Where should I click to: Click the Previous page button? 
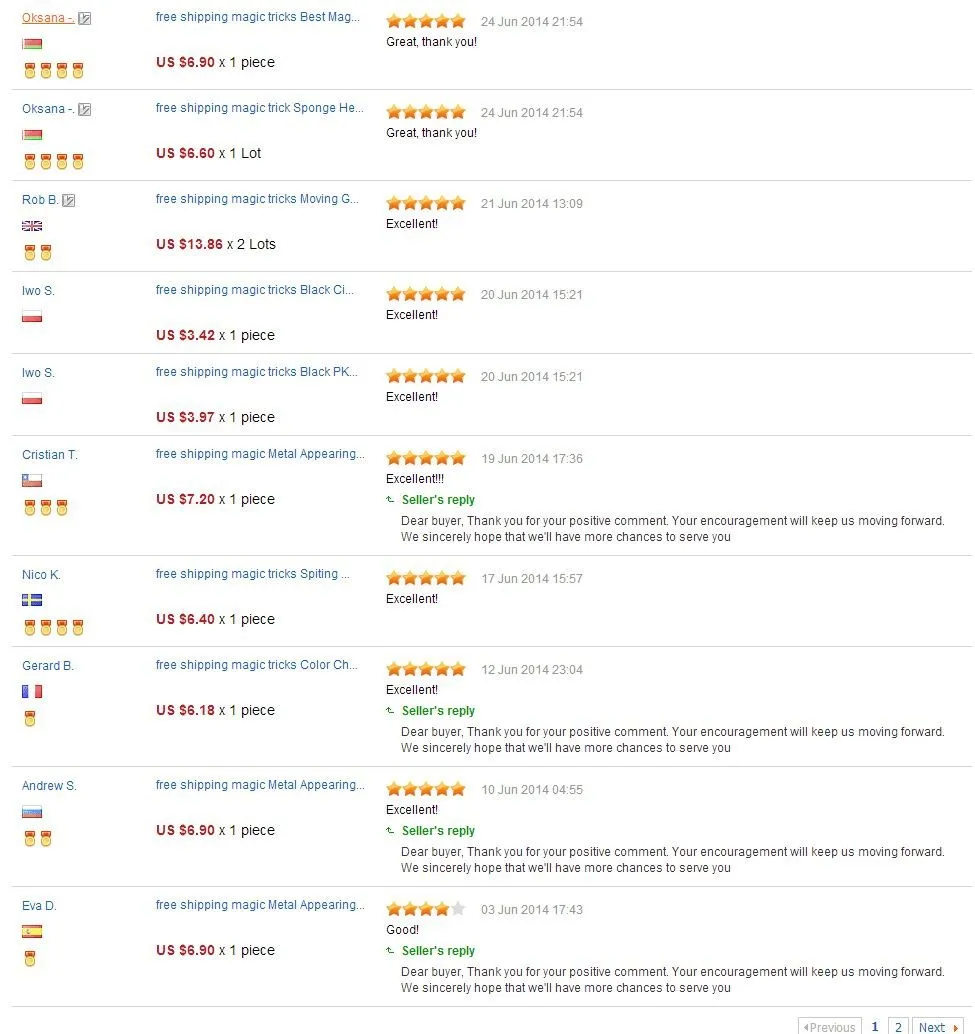(830, 1027)
